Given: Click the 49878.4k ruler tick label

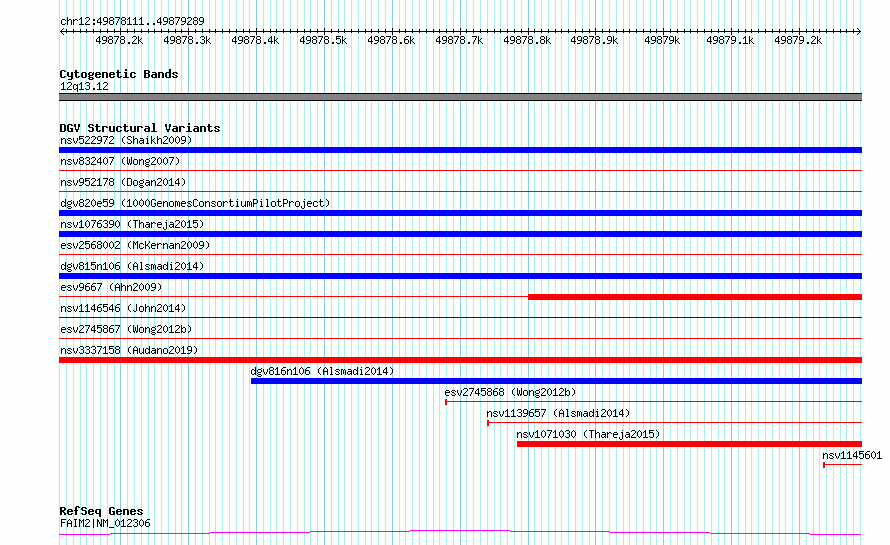Looking at the screenshot, I should 255,40.
